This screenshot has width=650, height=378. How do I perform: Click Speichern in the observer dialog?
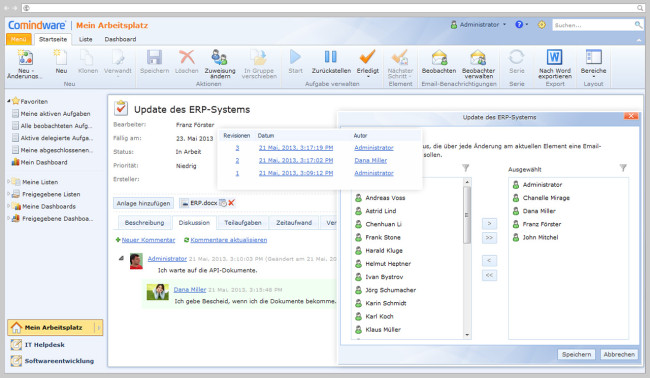click(576, 354)
